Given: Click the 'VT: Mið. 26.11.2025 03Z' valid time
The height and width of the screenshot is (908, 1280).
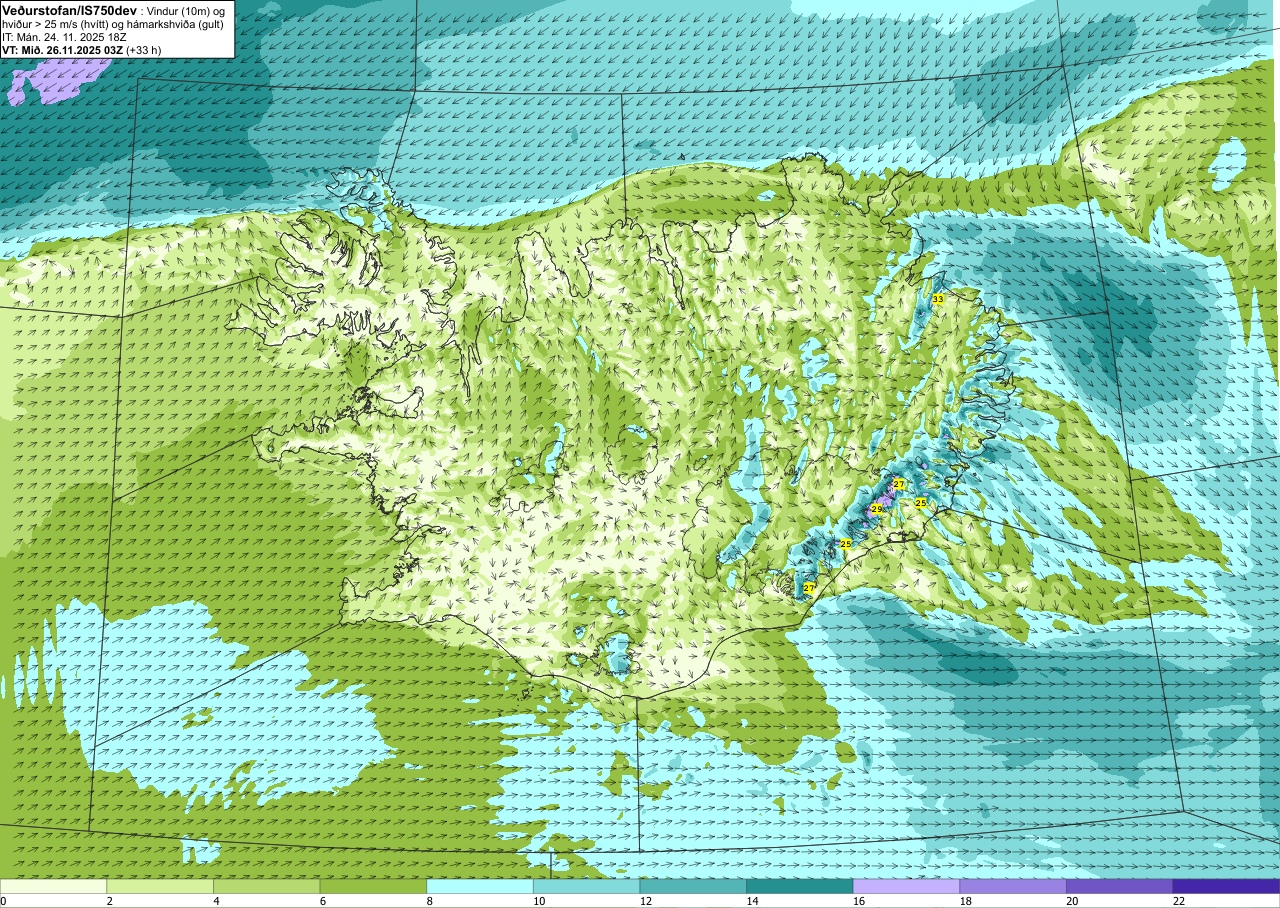Looking at the screenshot, I should [62, 50].
